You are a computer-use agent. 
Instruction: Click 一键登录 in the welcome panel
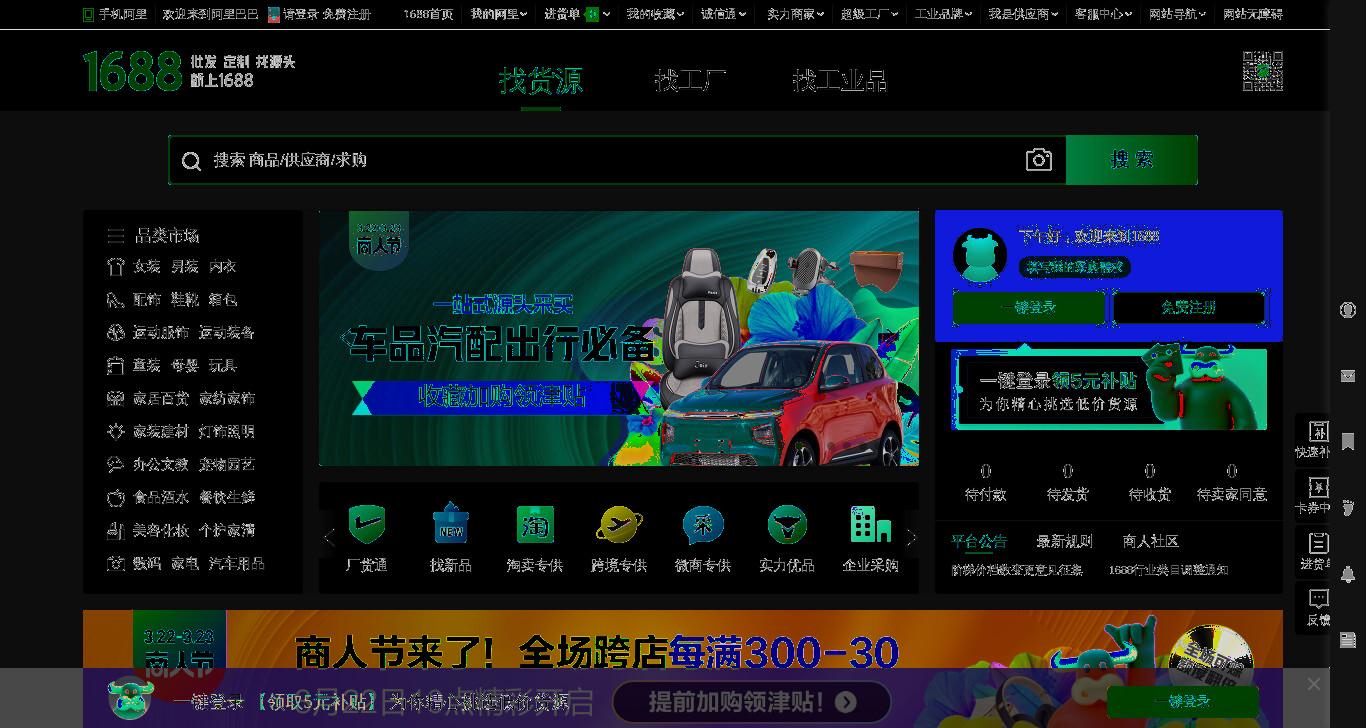pyautogui.click(x=1029, y=308)
